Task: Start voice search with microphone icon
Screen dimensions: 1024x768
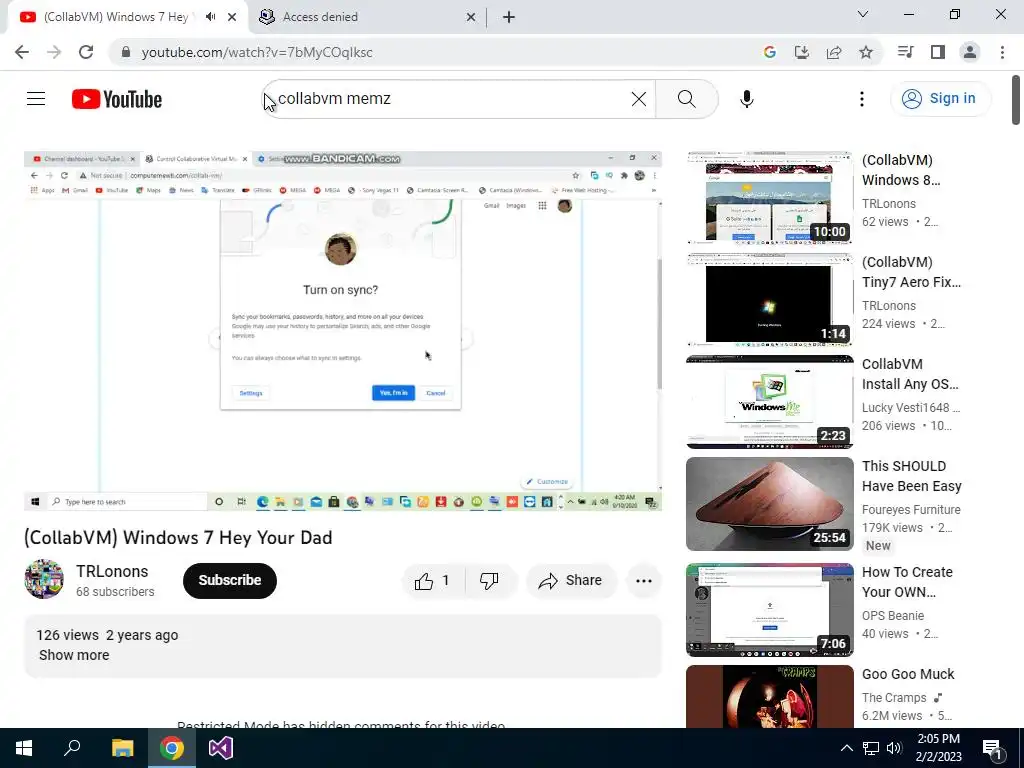Action: click(746, 99)
